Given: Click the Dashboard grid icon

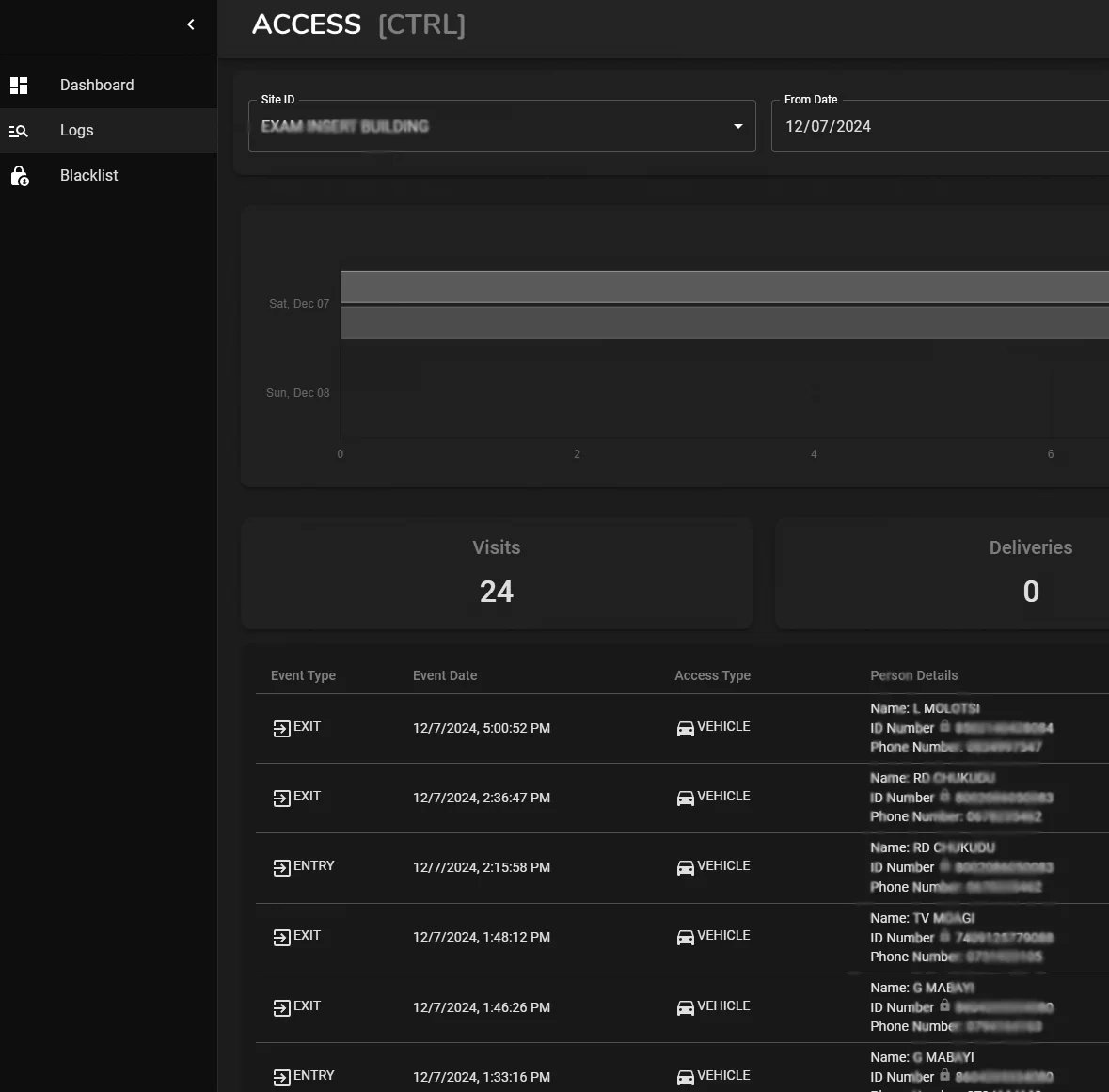Looking at the screenshot, I should click(x=19, y=86).
